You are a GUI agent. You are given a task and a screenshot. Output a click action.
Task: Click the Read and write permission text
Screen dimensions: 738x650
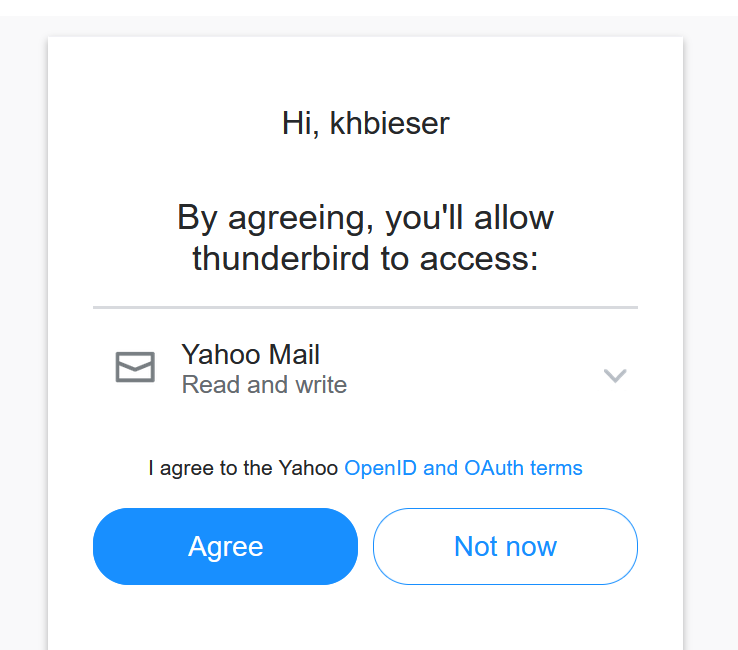264,385
